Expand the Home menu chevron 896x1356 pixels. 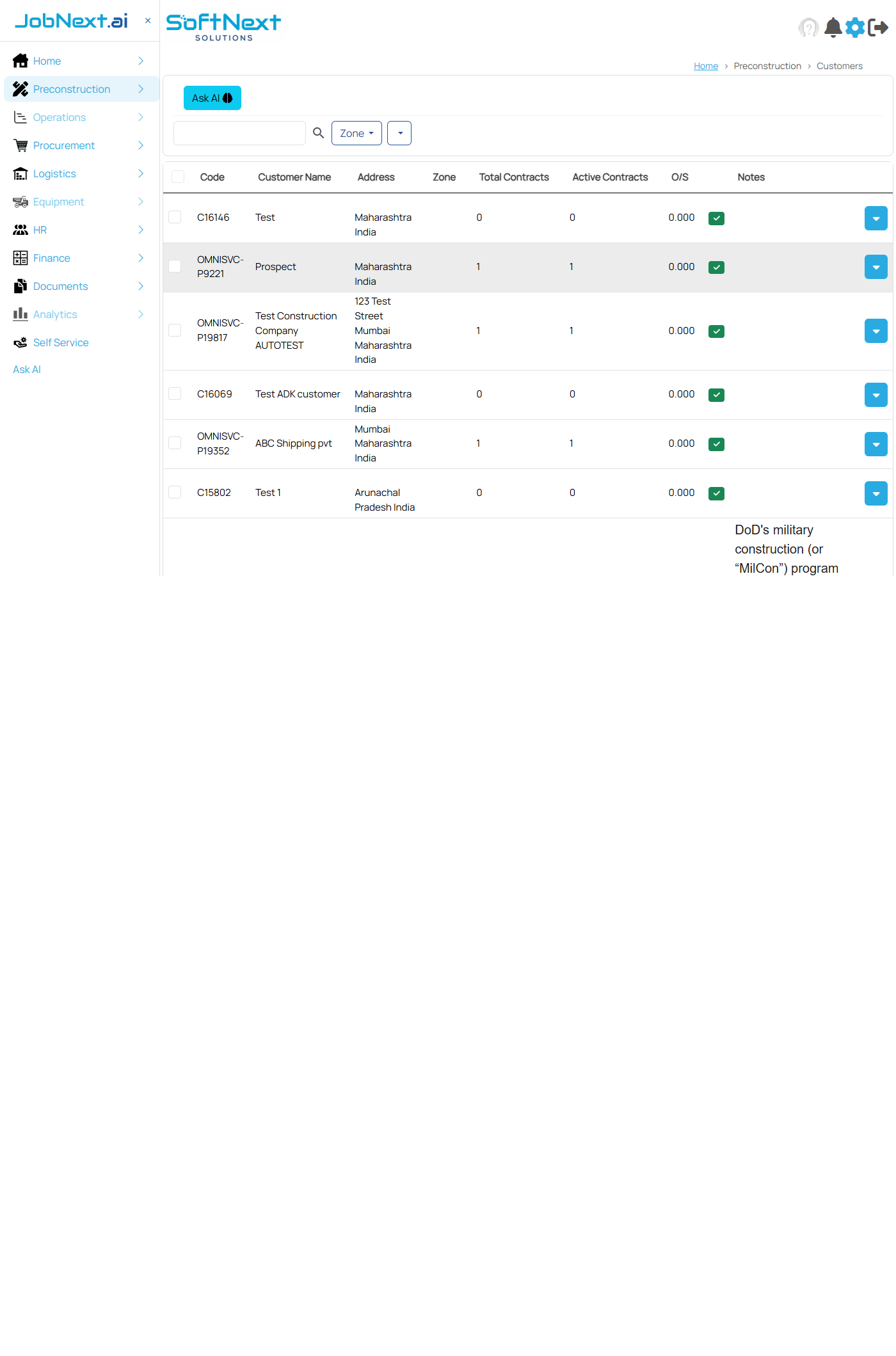141,61
